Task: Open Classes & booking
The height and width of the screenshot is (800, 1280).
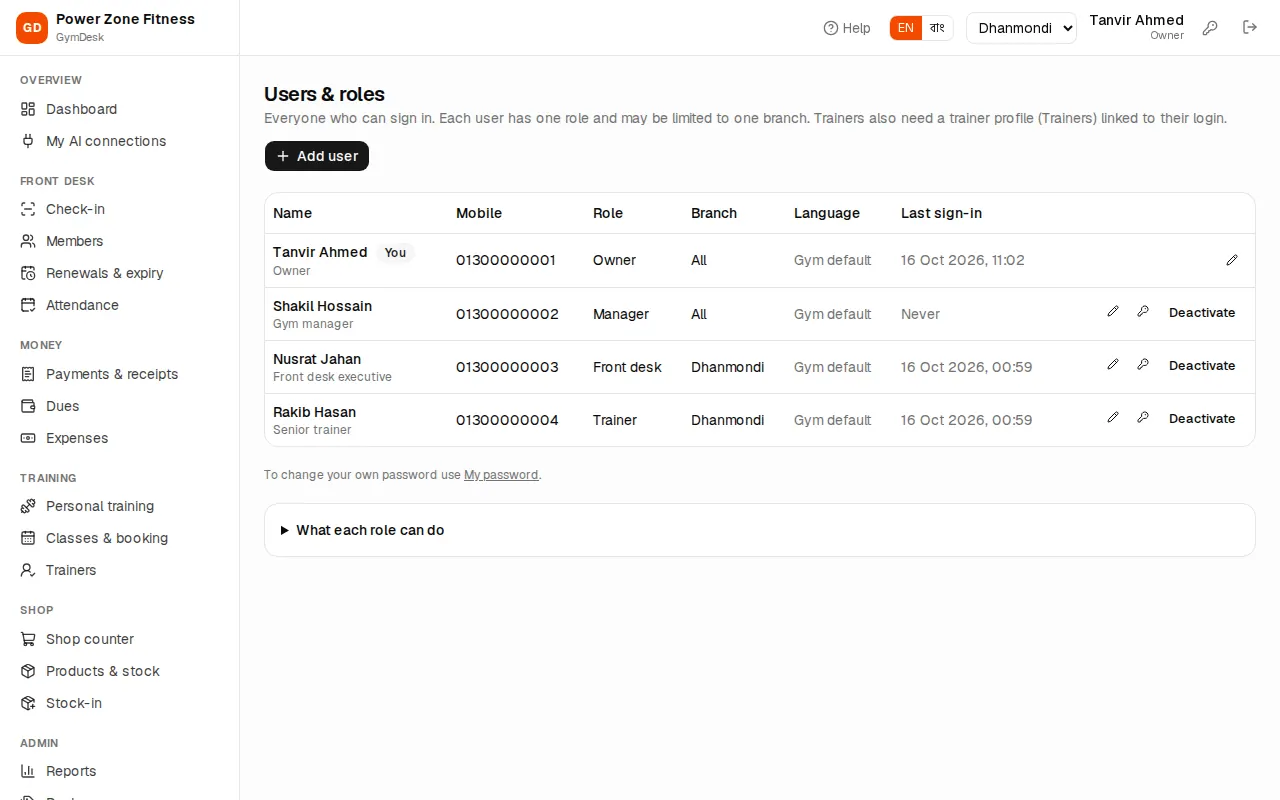Action: [x=120, y=538]
